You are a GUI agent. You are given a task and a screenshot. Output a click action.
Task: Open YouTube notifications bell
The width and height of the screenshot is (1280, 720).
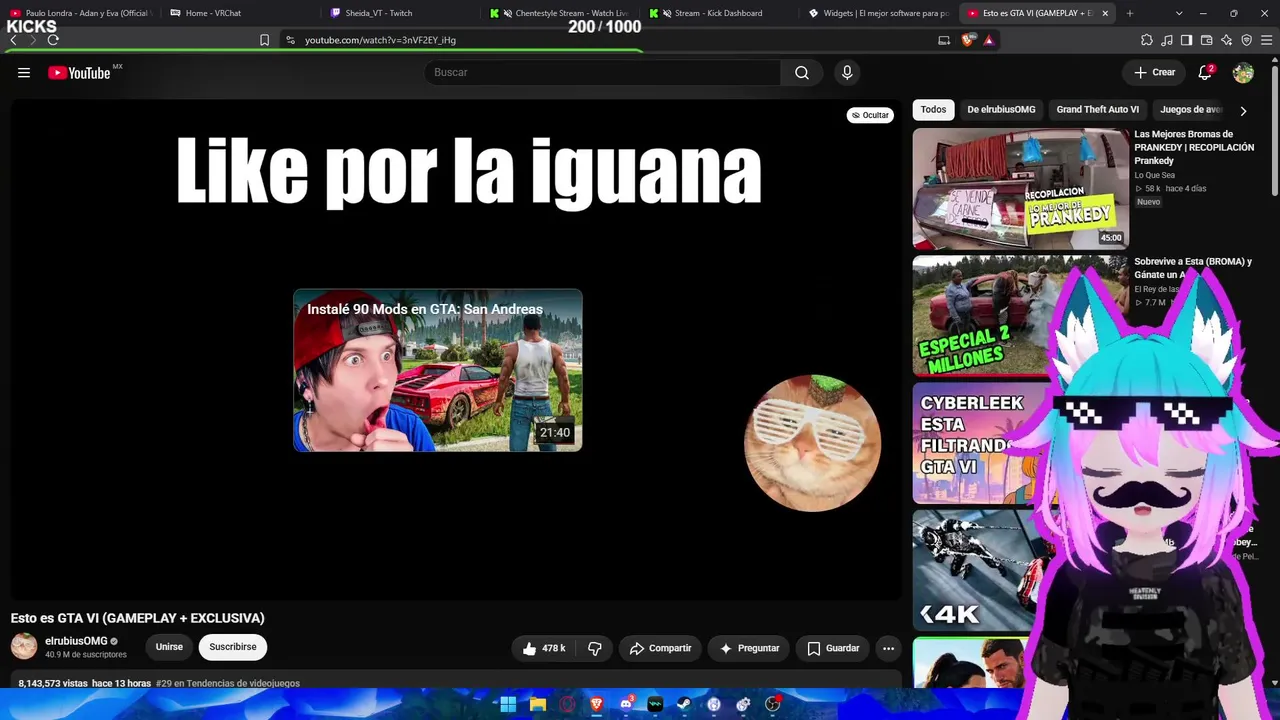(x=1206, y=73)
